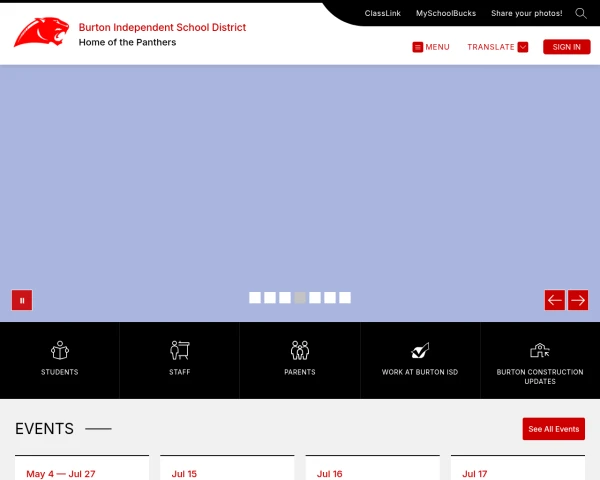Viewport: 600px width, 480px height.
Task: Open the Staff presenter icon
Action: (x=180, y=350)
